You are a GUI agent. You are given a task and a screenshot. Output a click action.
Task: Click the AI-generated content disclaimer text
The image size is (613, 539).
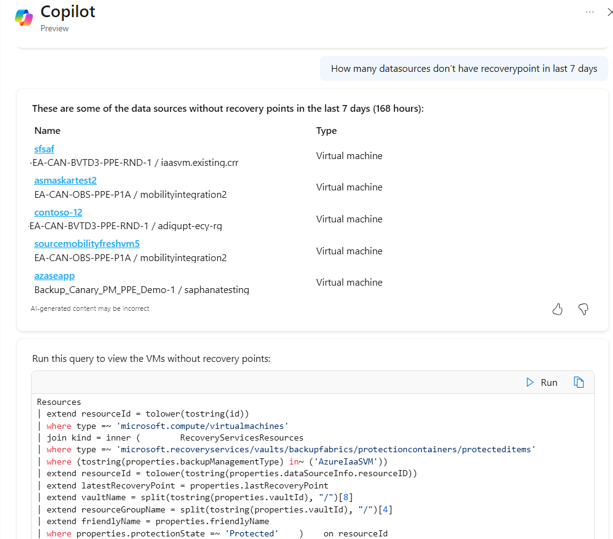90,309
